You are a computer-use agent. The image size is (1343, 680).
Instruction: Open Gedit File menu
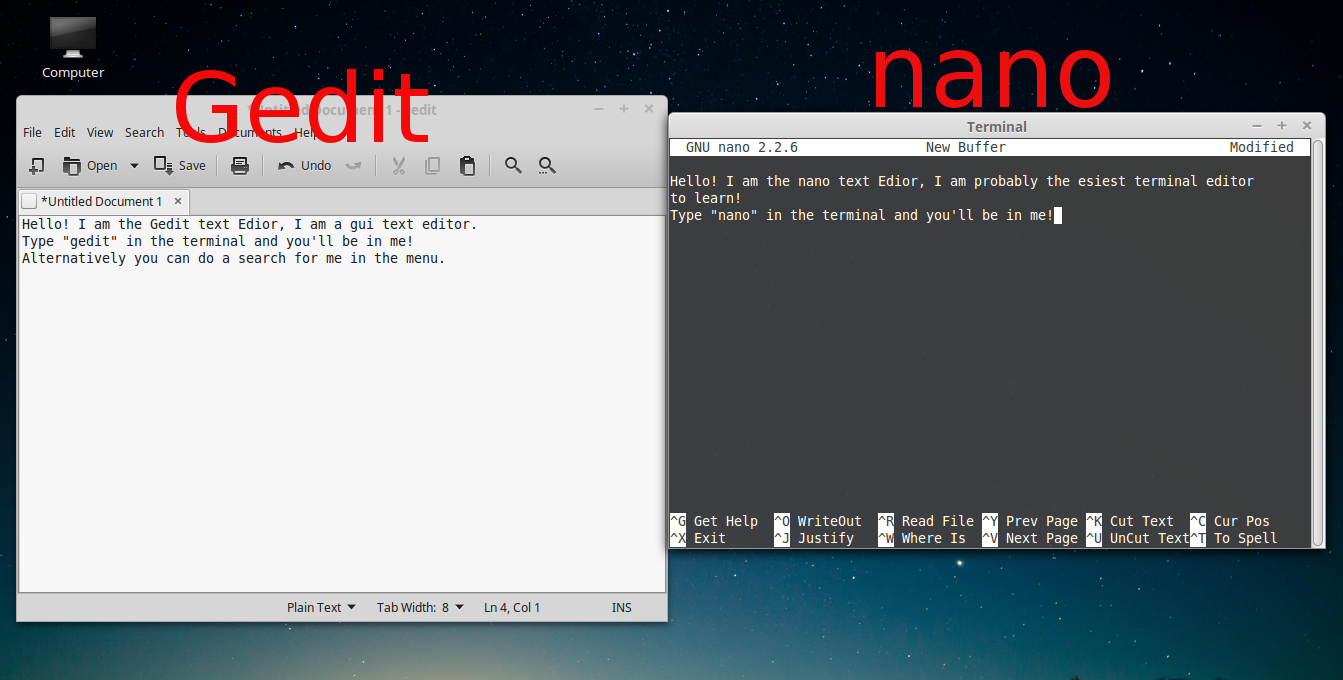coord(32,132)
